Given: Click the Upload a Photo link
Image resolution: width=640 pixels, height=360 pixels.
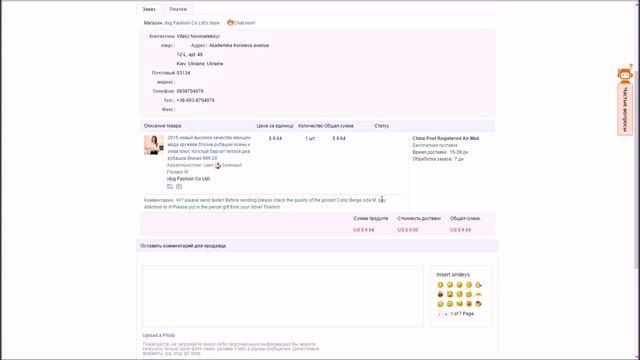Looking at the screenshot, I should 158,335.
